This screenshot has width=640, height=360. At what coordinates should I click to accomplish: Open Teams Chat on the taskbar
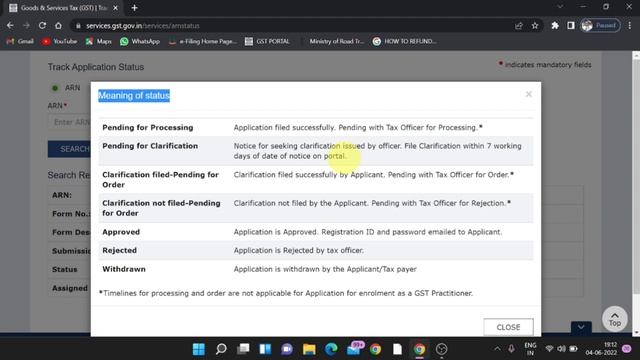(x=287, y=349)
